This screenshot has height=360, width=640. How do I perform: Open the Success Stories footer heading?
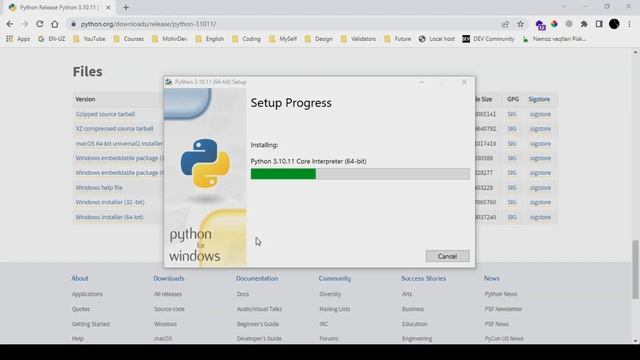(x=423, y=278)
